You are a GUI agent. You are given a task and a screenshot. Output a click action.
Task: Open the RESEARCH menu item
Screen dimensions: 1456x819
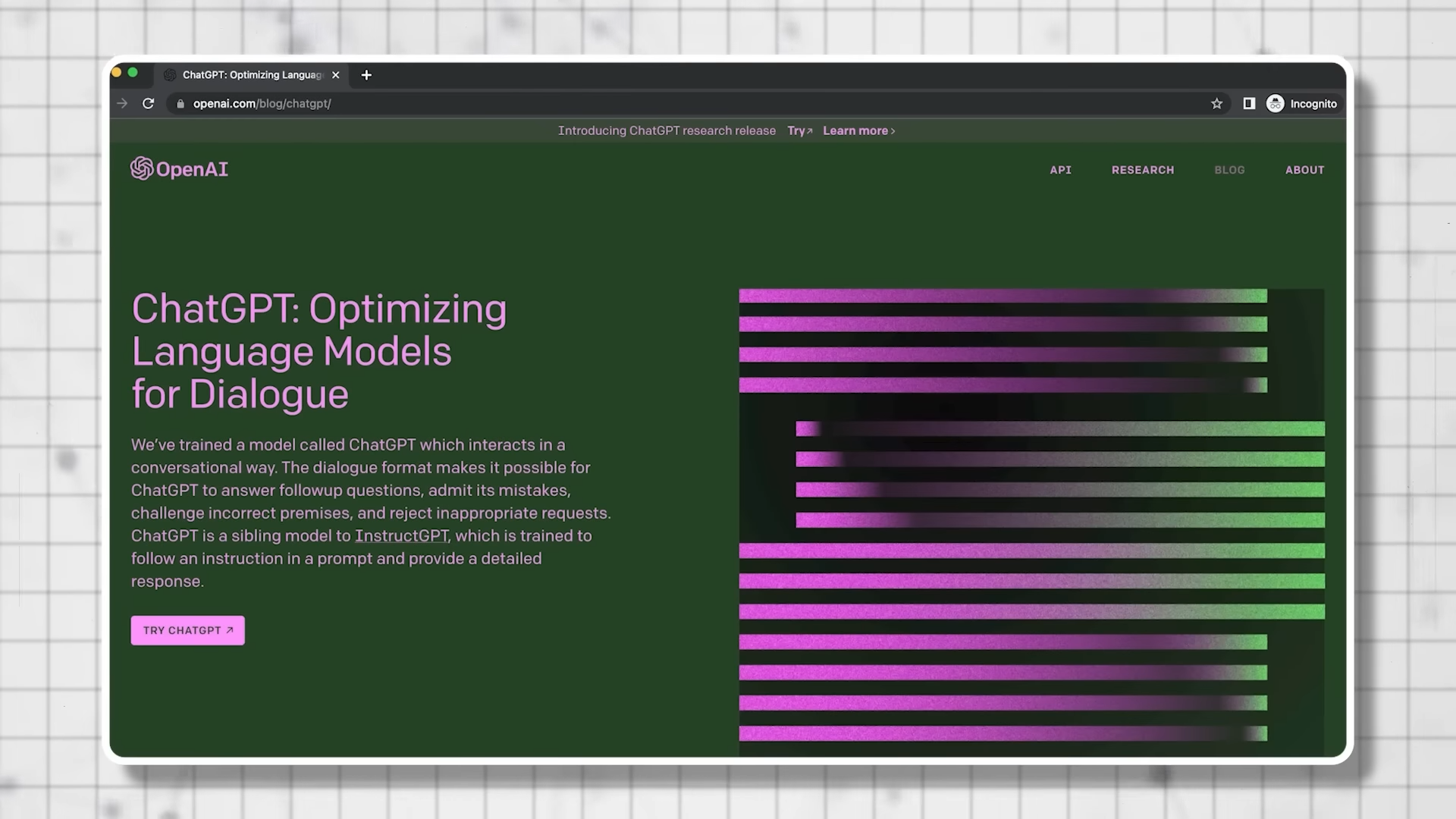pyautogui.click(x=1142, y=170)
